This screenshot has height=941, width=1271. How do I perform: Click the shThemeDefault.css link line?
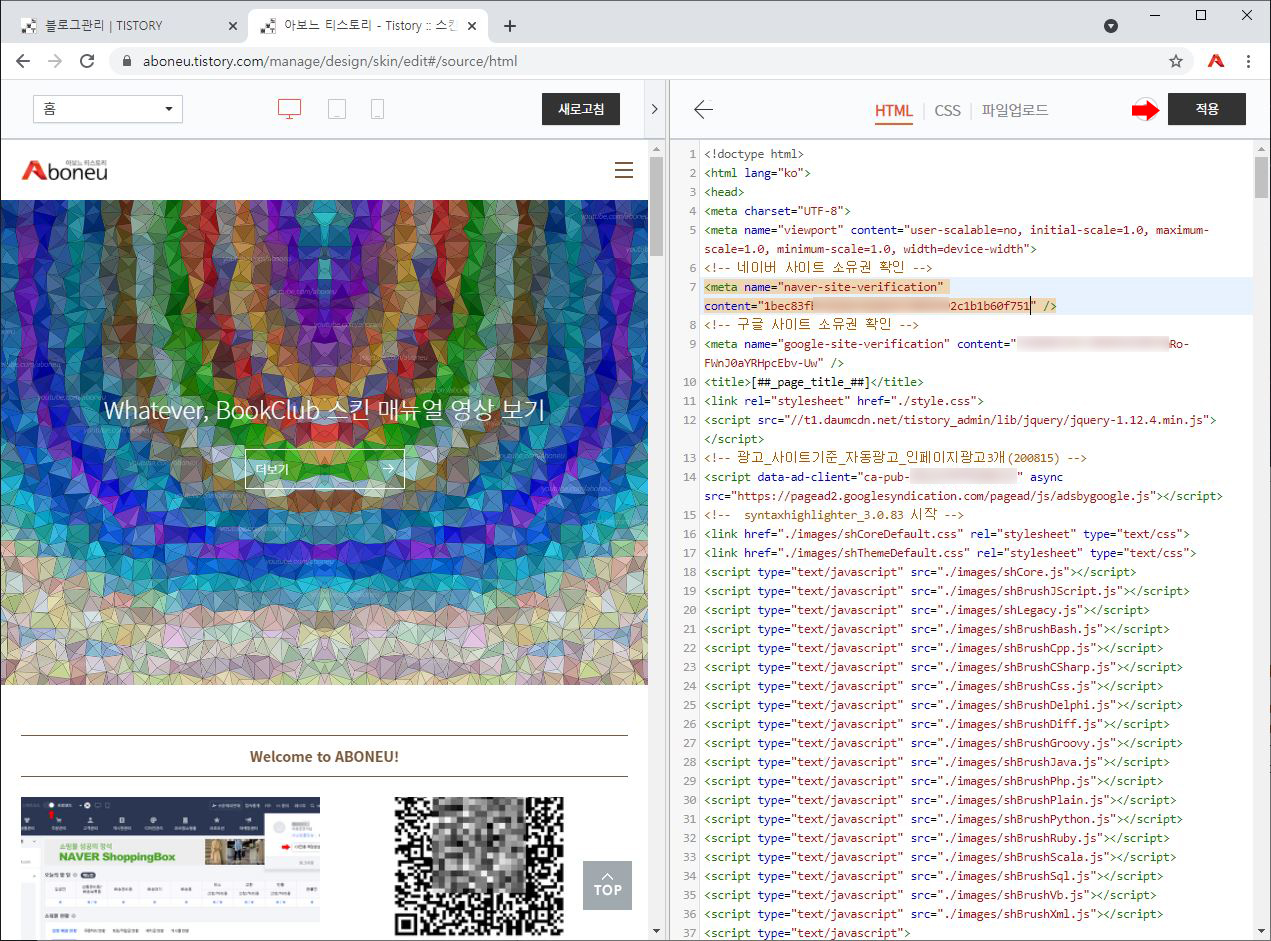tap(950, 553)
